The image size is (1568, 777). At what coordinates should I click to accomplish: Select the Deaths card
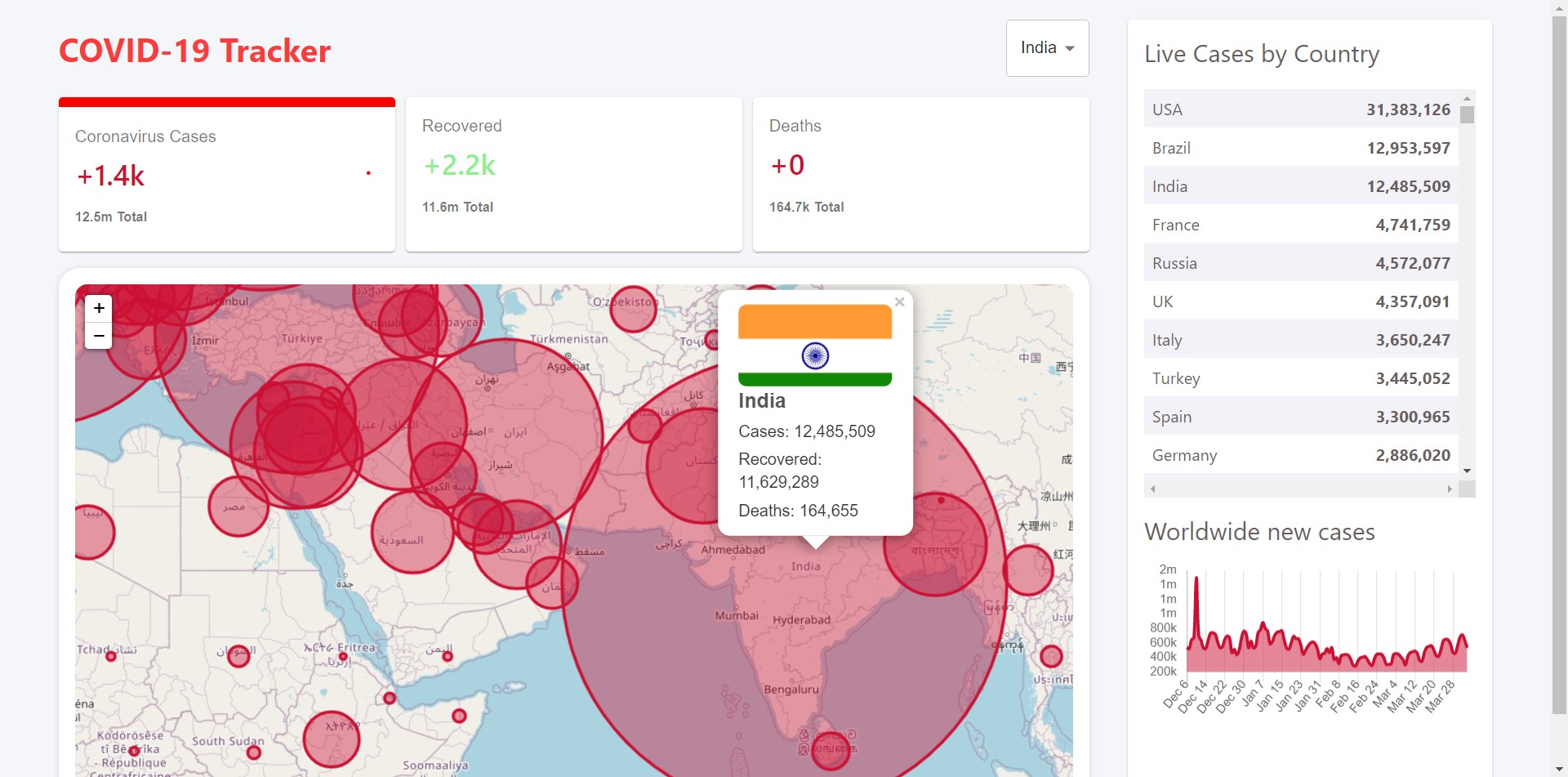coord(921,175)
